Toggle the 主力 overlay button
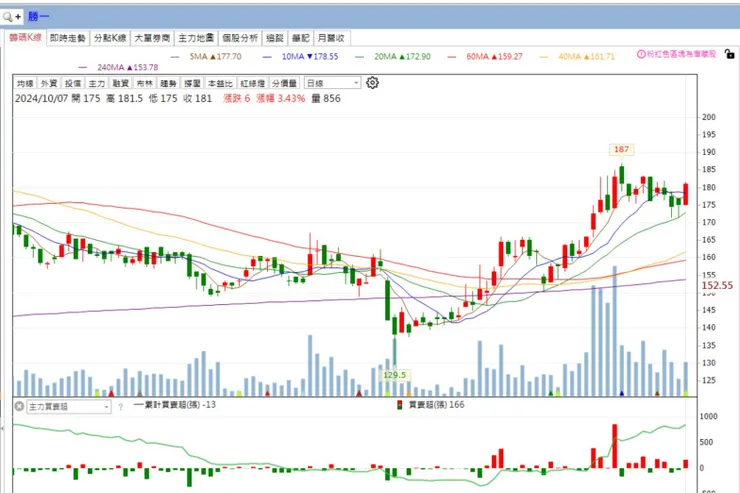The image size is (740, 493). [x=97, y=84]
